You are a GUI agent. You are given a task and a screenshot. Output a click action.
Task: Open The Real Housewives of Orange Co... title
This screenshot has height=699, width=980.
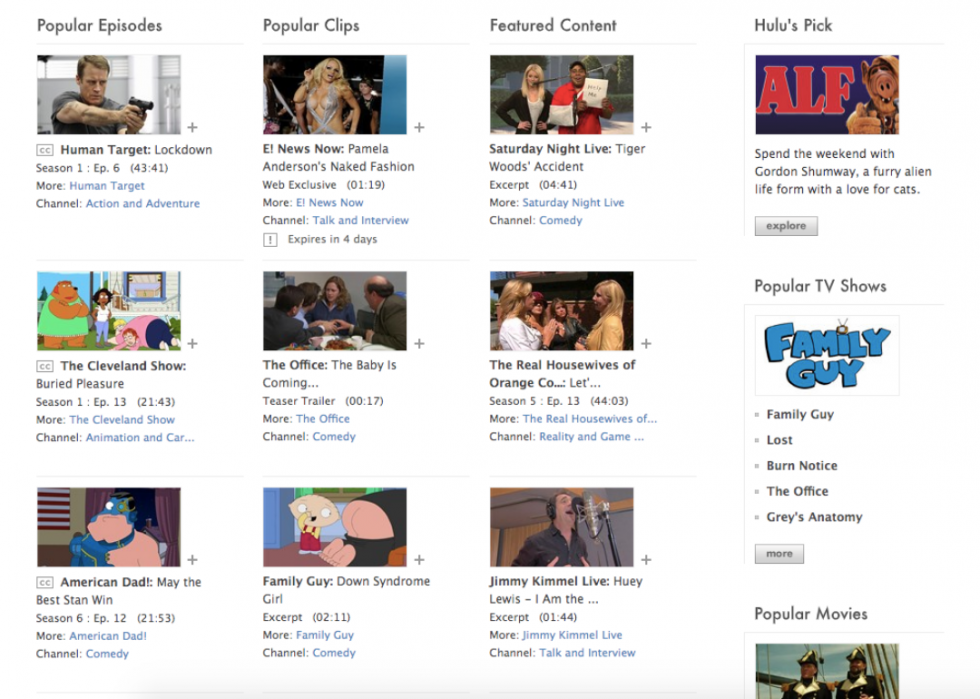coord(562,373)
